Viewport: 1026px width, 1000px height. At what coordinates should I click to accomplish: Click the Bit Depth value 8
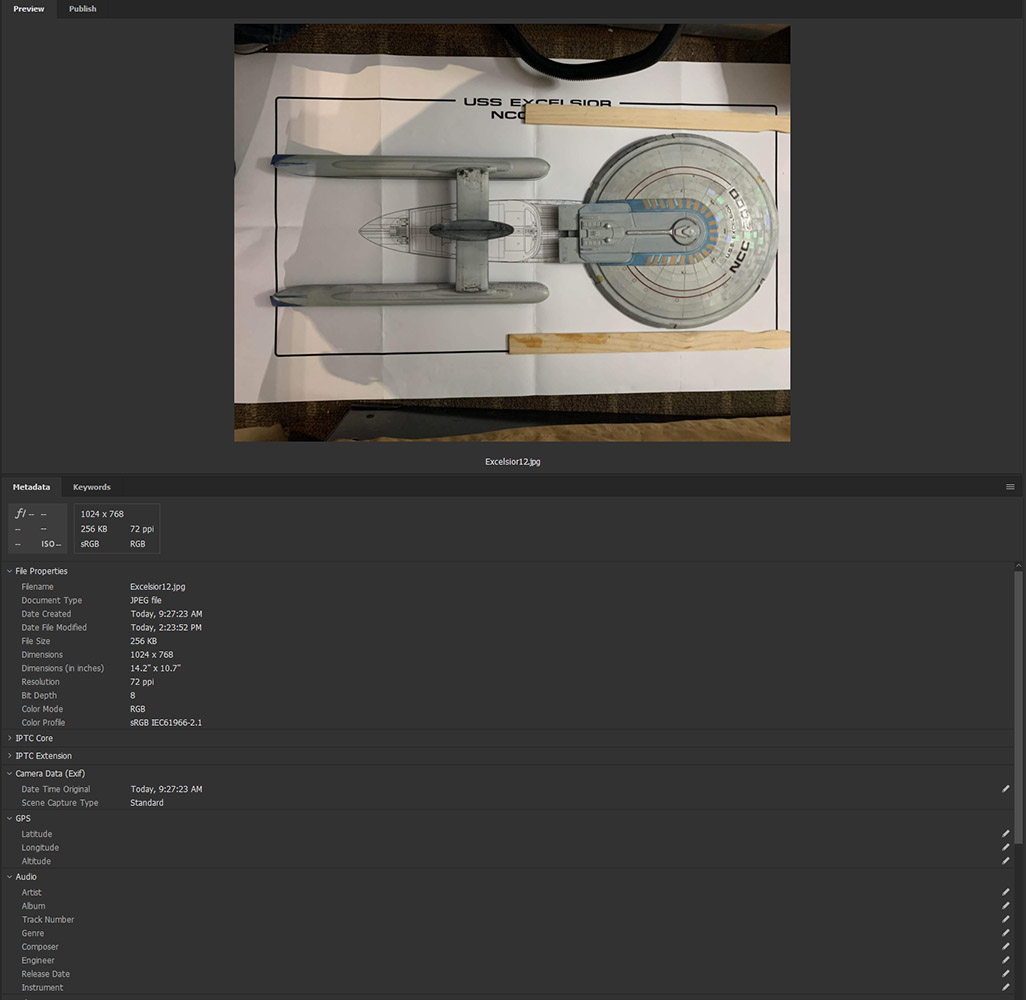click(x=133, y=695)
